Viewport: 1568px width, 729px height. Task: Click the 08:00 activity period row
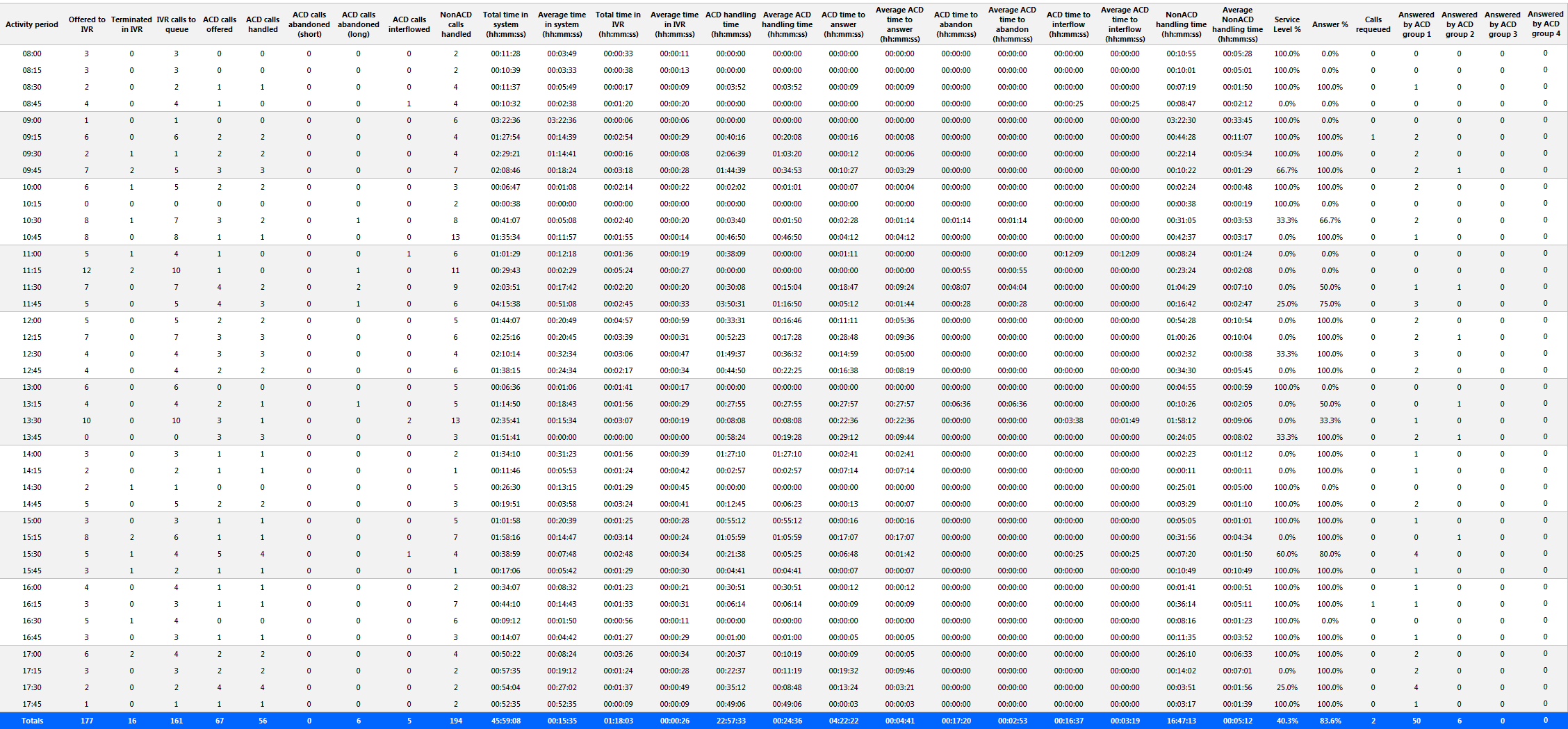pyautogui.click(x=784, y=54)
